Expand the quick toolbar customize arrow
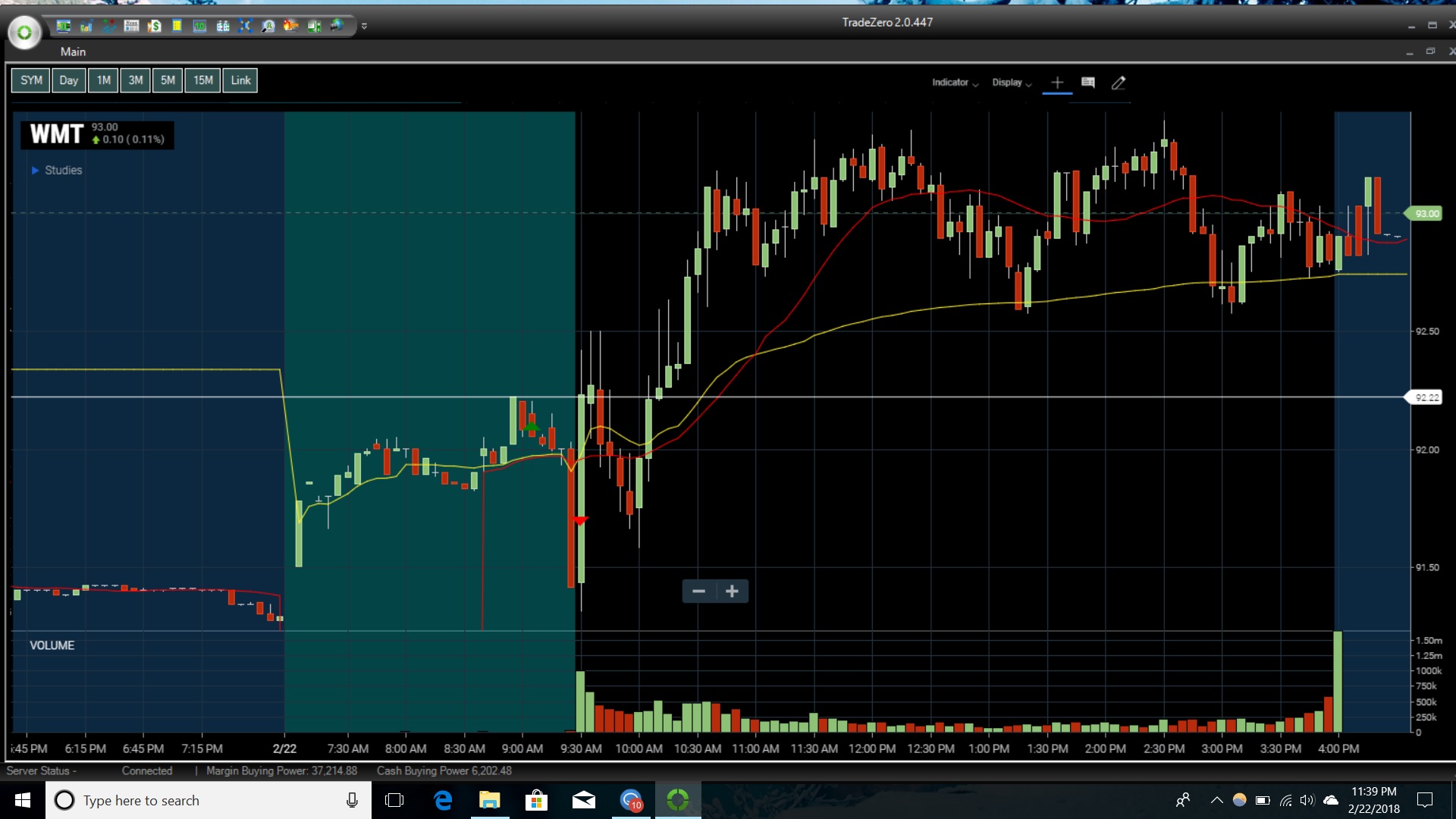 pos(364,27)
